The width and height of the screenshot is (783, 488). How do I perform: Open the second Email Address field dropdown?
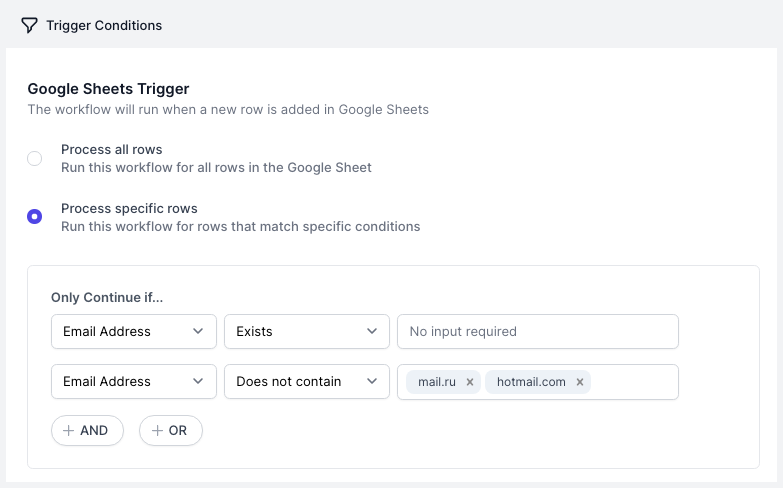[134, 382]
